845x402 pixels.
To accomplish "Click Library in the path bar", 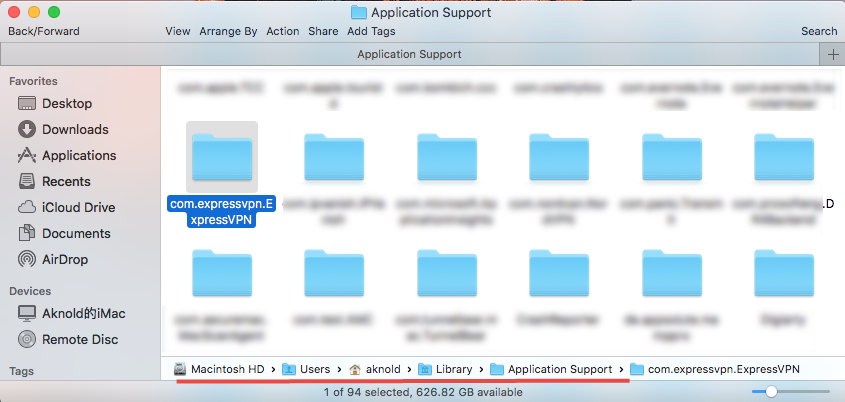I will pyautogui.click(x=453, y=369).
